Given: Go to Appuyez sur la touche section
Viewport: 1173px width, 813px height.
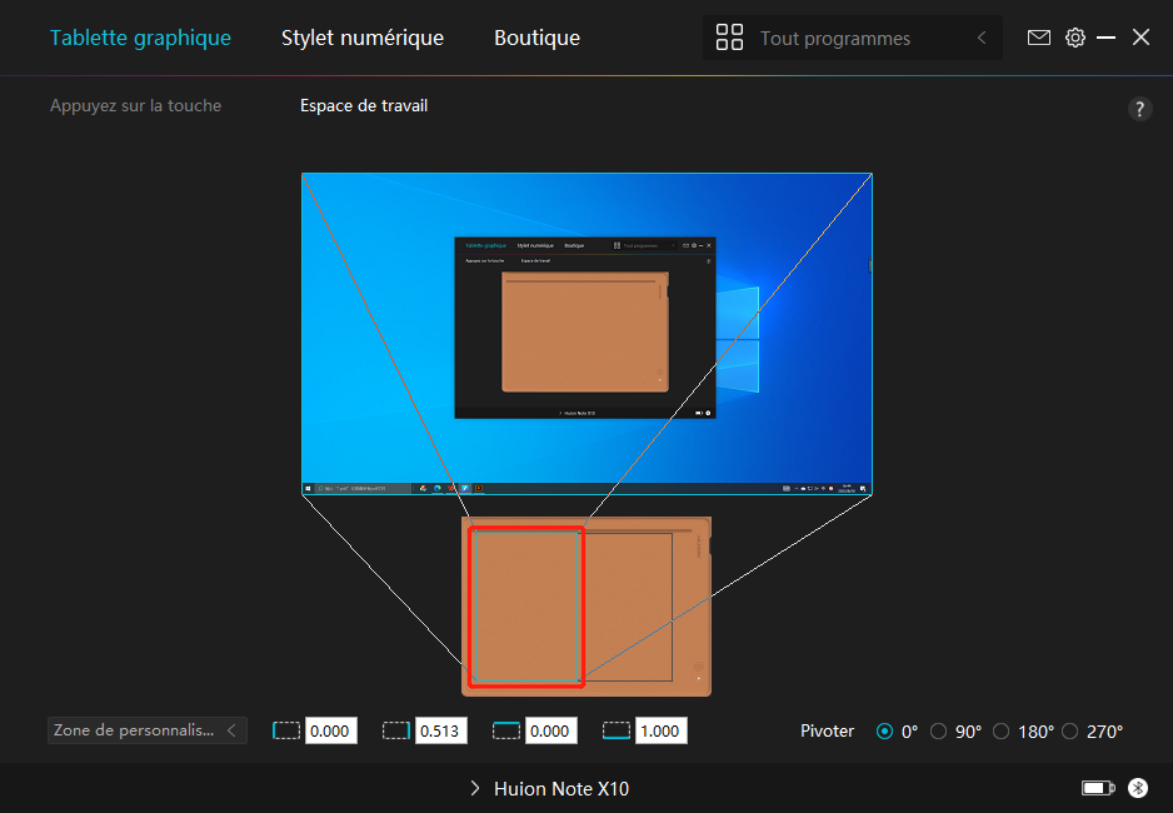Looking at the screenshot, I should coord(136,106).
